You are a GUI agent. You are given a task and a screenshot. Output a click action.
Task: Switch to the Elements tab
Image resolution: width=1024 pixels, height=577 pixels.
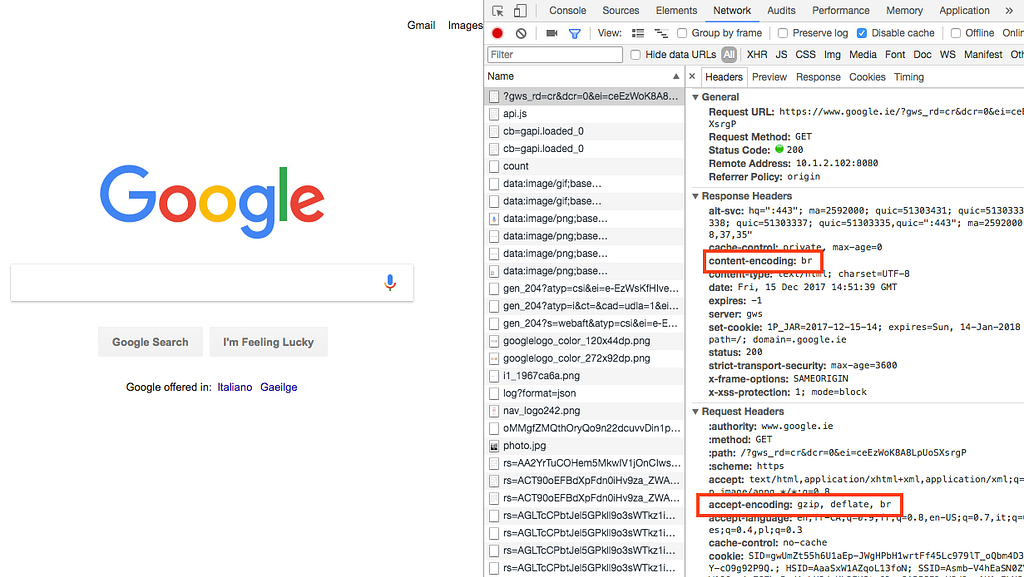[x=676, y=10]
